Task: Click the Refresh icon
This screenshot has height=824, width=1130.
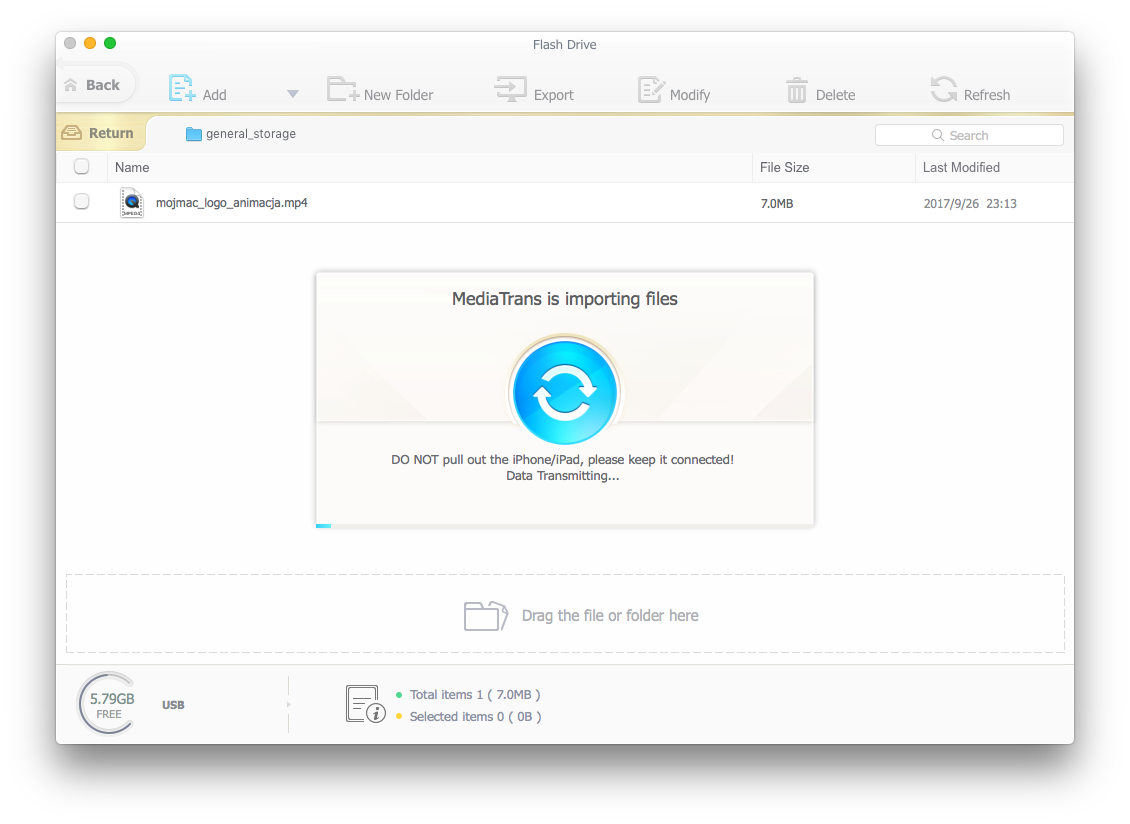Action: pos(943,89)
